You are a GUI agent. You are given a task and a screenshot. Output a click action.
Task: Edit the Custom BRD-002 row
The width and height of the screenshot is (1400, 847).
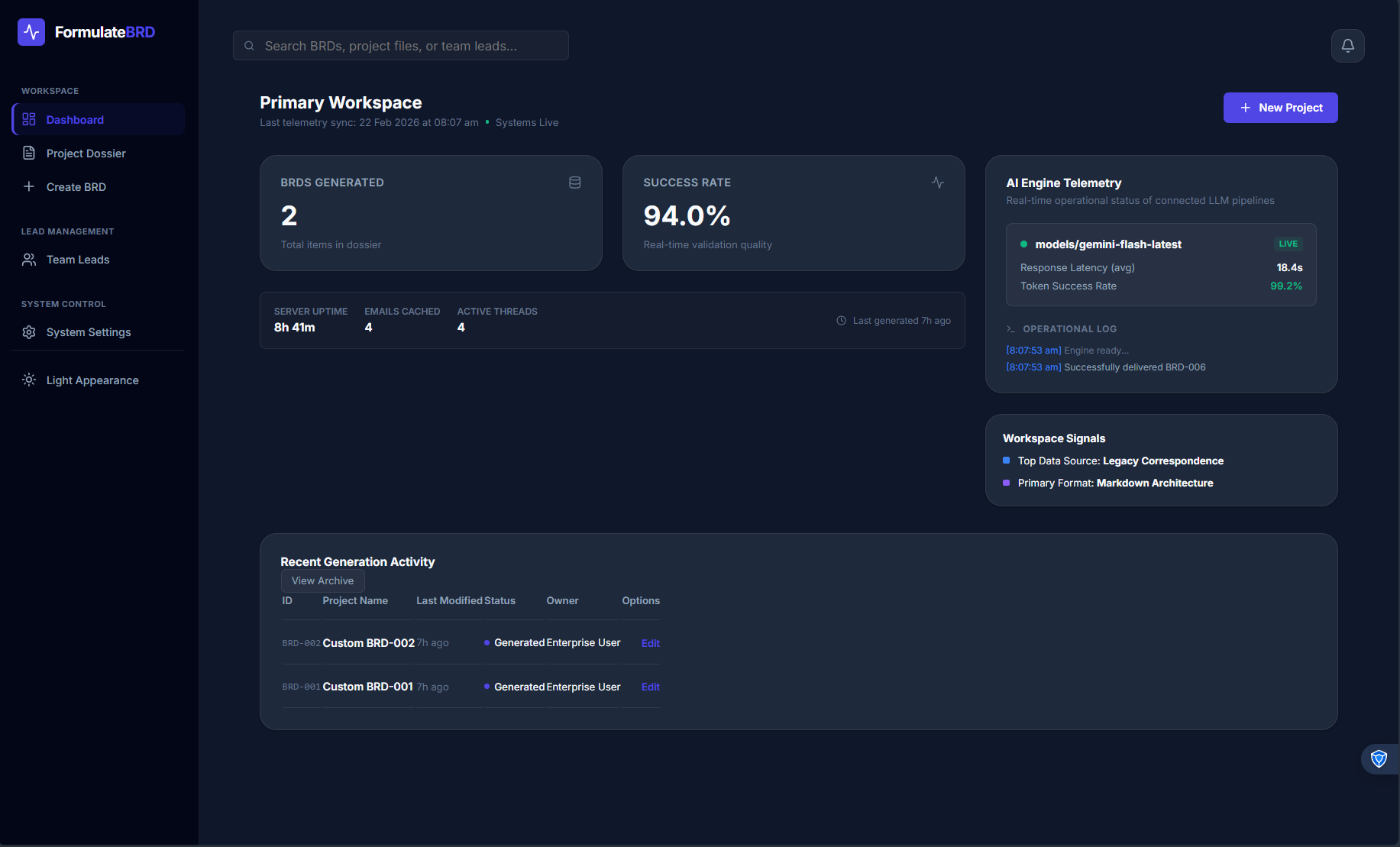[650, 643]
